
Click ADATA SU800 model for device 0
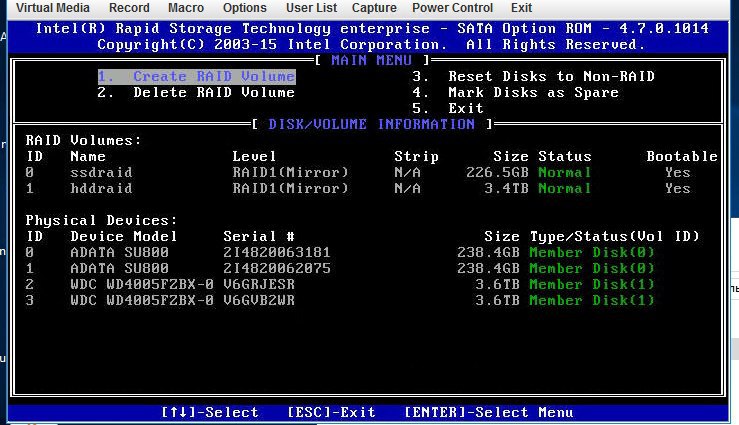[119, 253]
